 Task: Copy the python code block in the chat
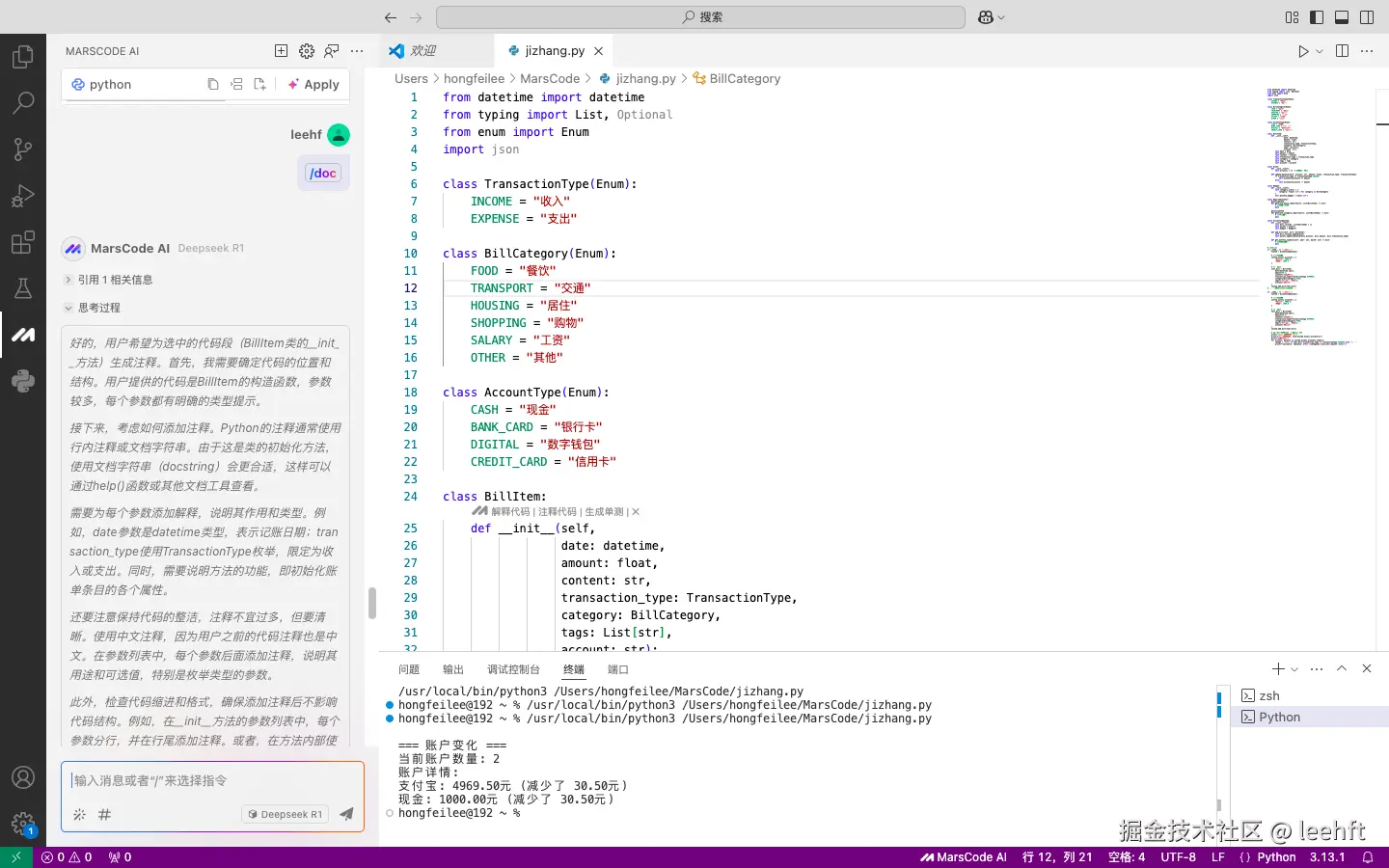coord(213,84)
